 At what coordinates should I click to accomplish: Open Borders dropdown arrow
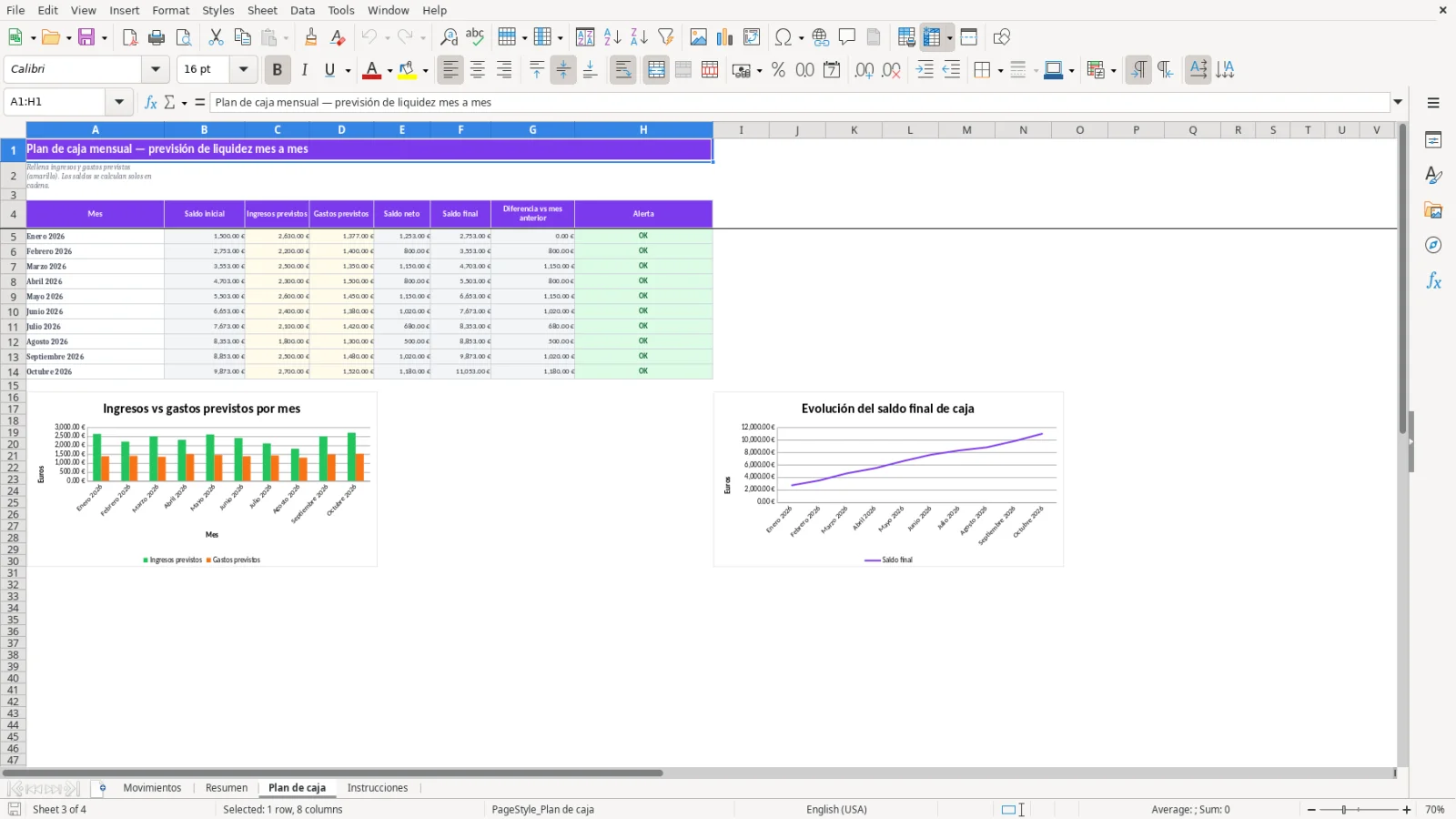[x=1000, y=71]
